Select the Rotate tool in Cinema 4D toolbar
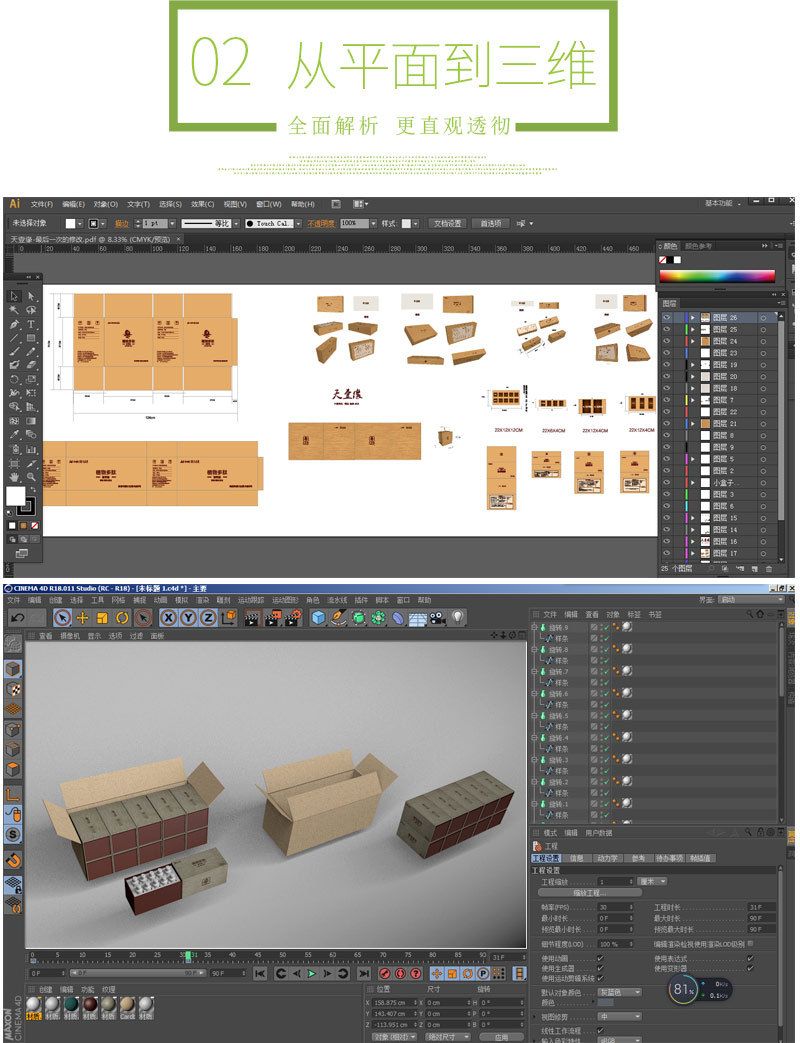The image size is (800, 1043). point(122,618)
